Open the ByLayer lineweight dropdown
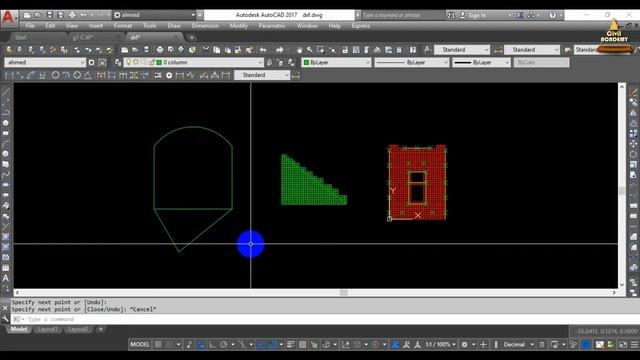 pos(481,62)
